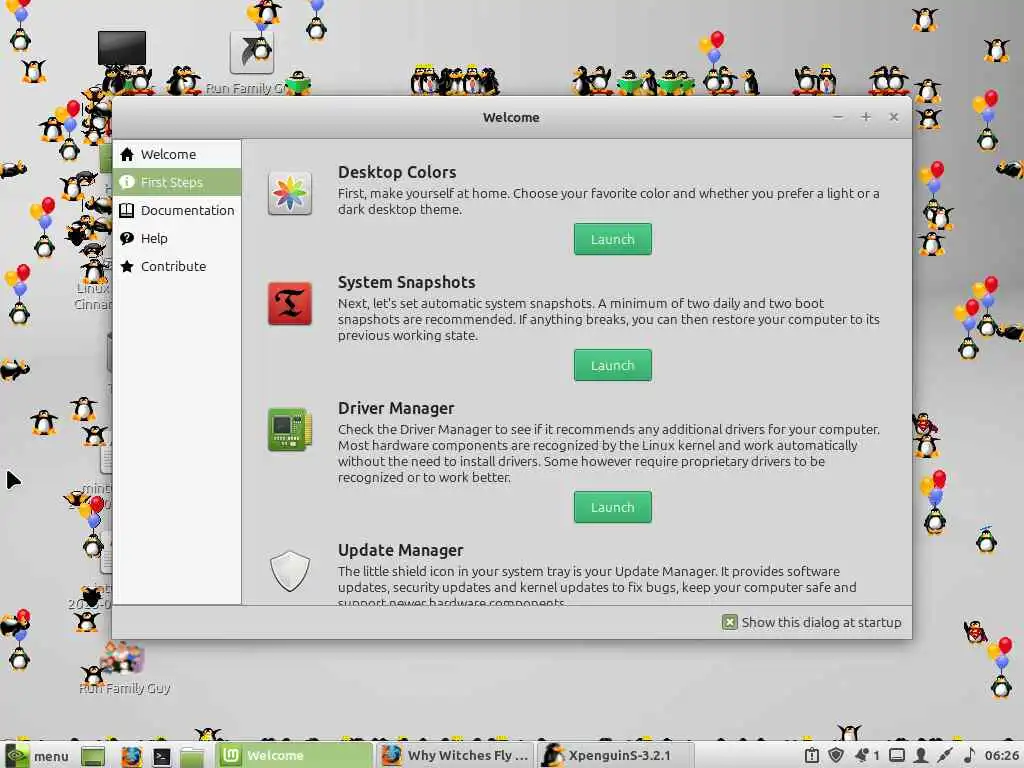
Task: Launch System Snapshots
Action: (x=613, y=365)
